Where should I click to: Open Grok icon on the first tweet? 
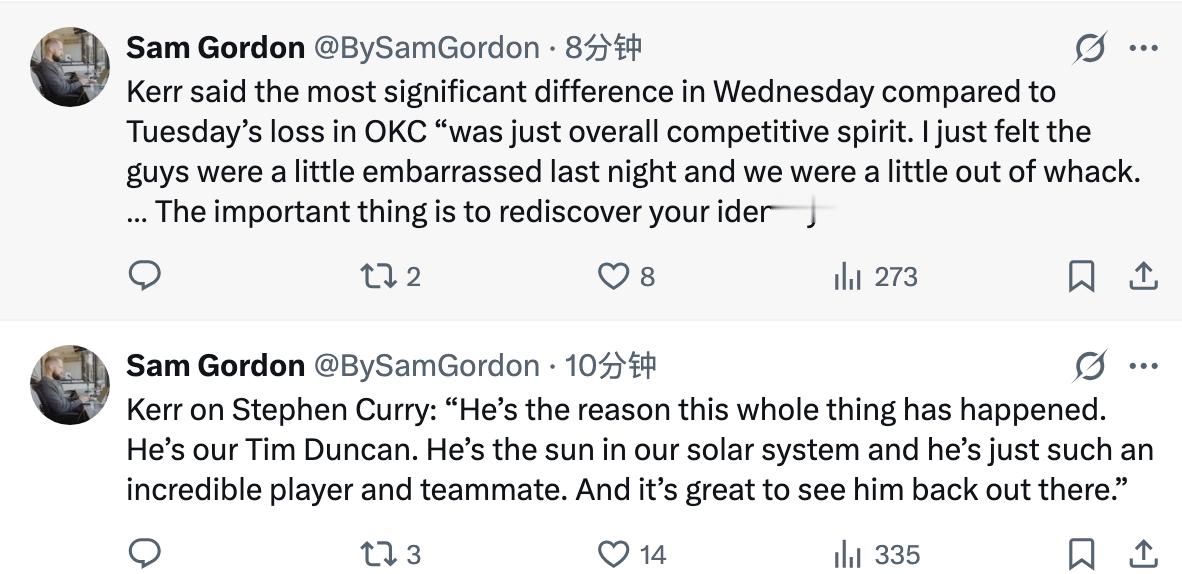pyautogui.click(x=1089, y=48)
